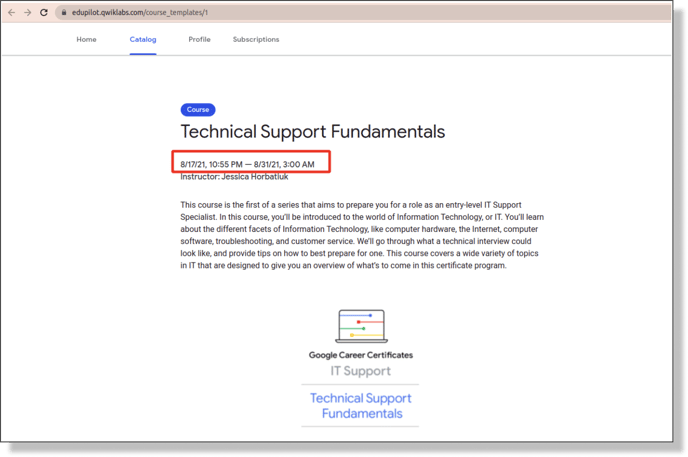Viewport: 688px width, 457px height.
Task: Click the padlock icon in the address bar
Action: pyautogui.click(x=63, y=13)
